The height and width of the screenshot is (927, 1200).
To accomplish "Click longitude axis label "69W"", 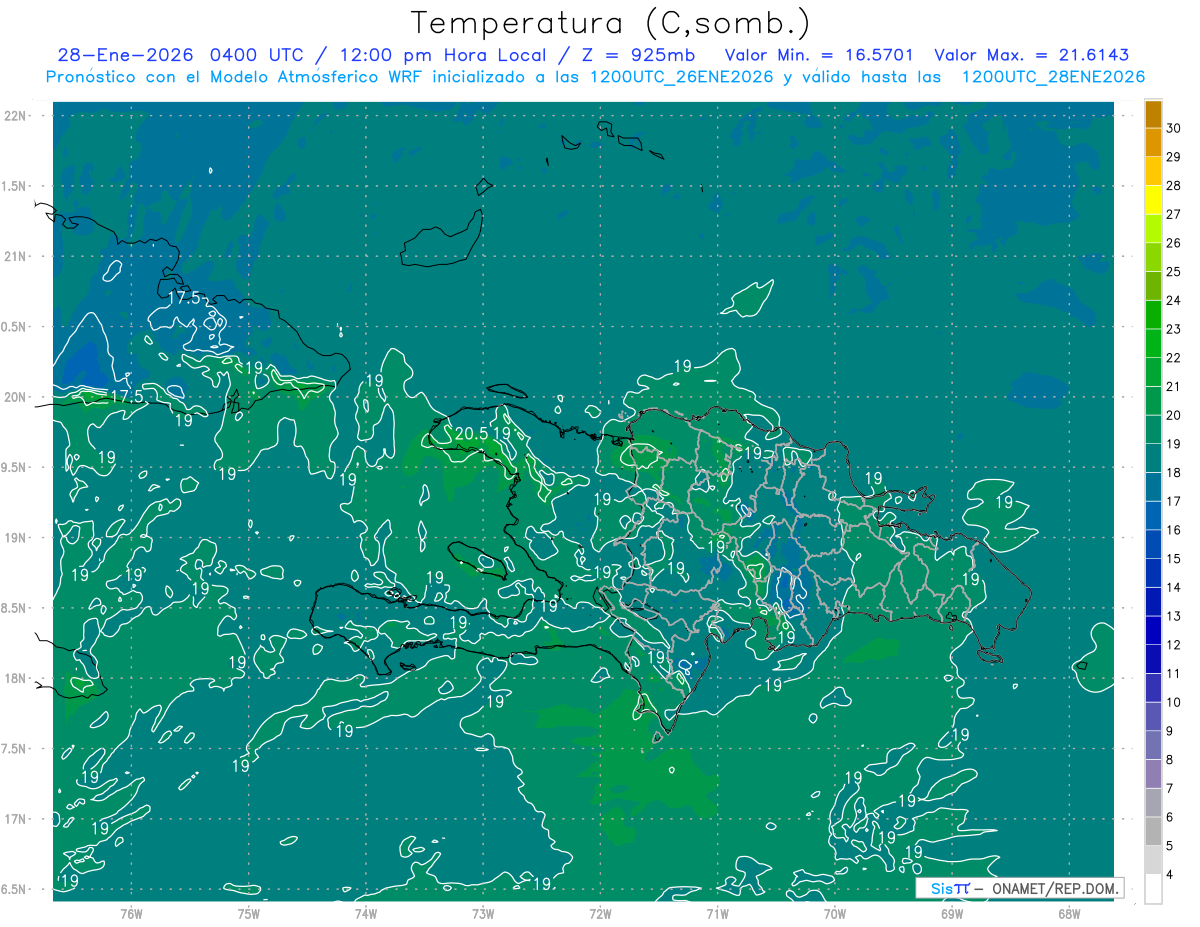I will (x=952, y=913).
